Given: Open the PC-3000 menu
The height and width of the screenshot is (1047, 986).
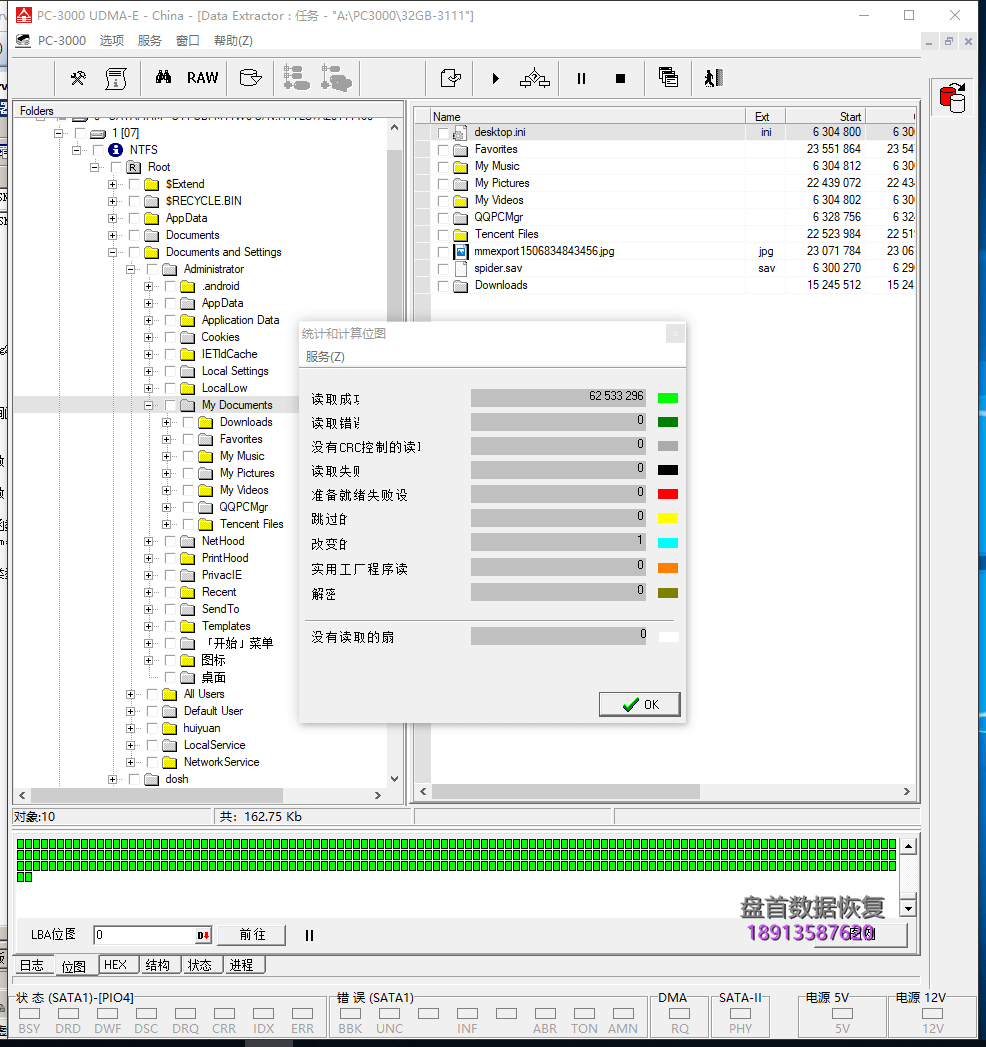Looking at the screenshot, I should pos(62,41).
